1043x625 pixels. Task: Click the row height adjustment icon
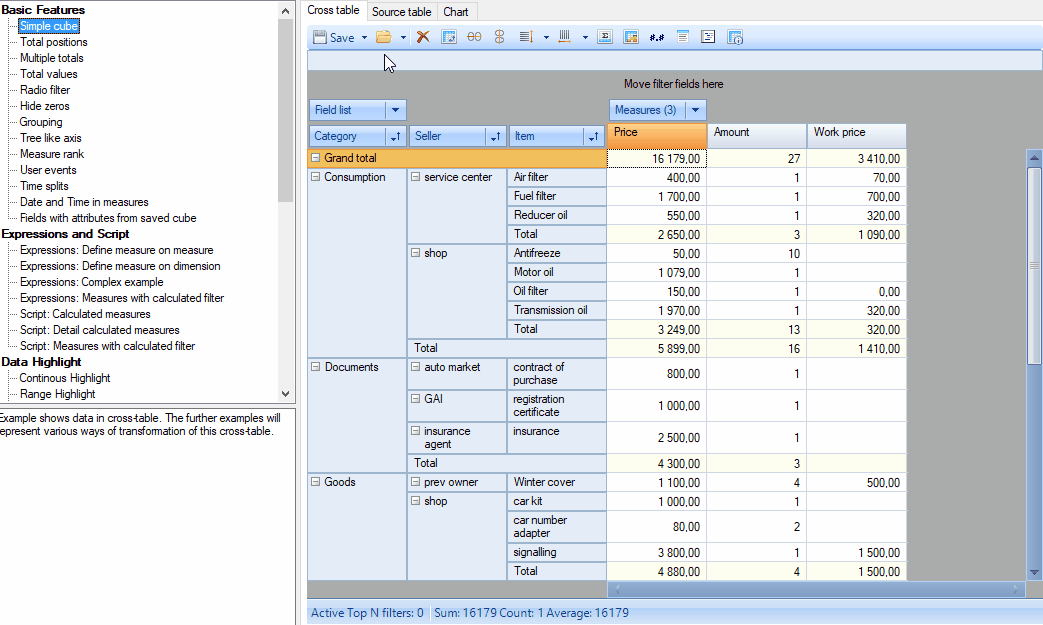tap(526, 37)
